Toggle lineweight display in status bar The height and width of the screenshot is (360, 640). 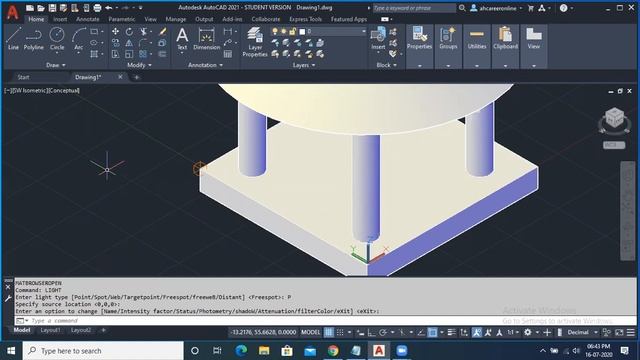(451, 333)
